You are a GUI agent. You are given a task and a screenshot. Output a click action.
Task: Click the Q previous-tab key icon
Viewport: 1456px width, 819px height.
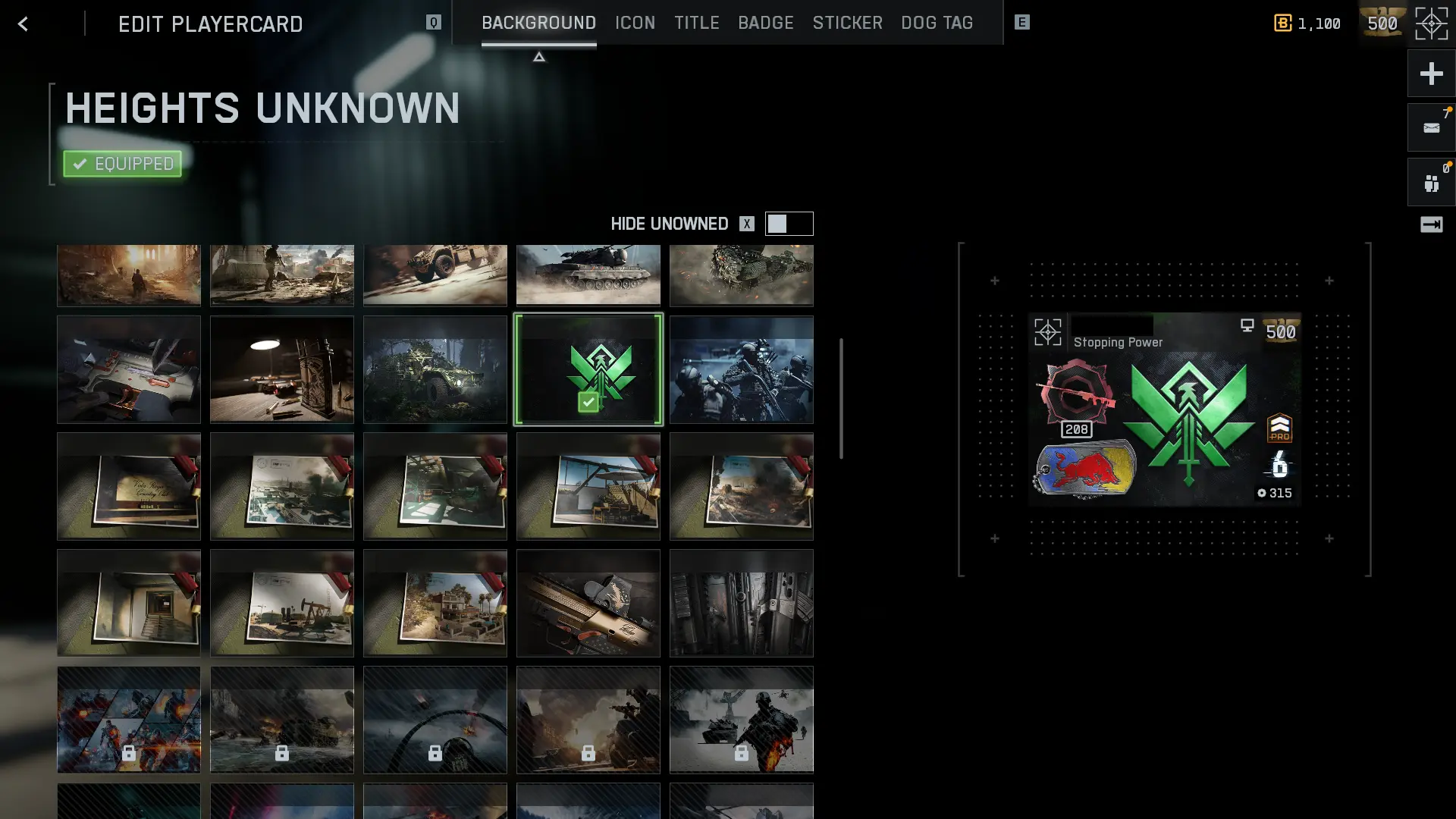coord(433,23)
